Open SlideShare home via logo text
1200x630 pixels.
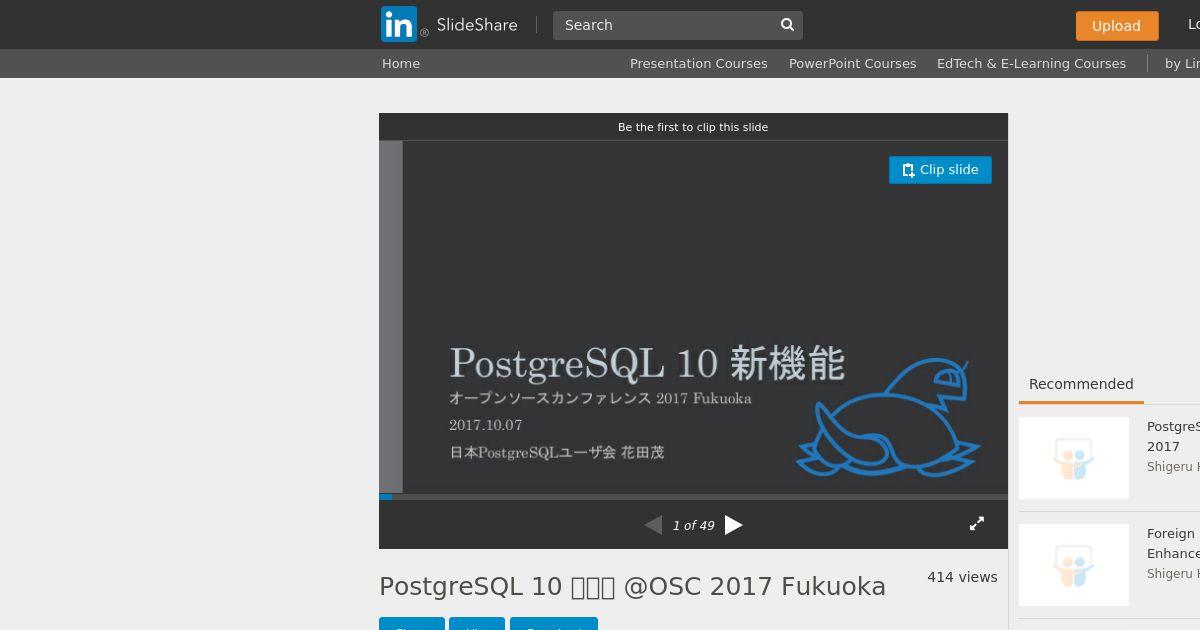click(477, 25)
